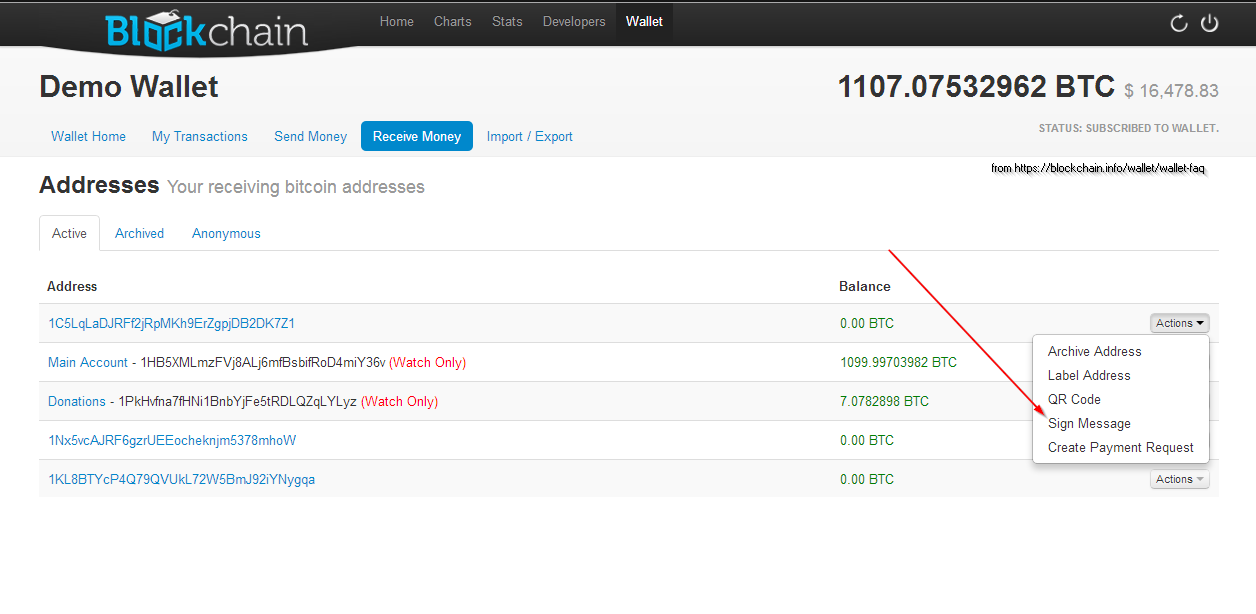The image size is (1256, 614).
Task: Click the 'Your receiving bitcoin addresses' subtitle
Action: click(296, 187)
